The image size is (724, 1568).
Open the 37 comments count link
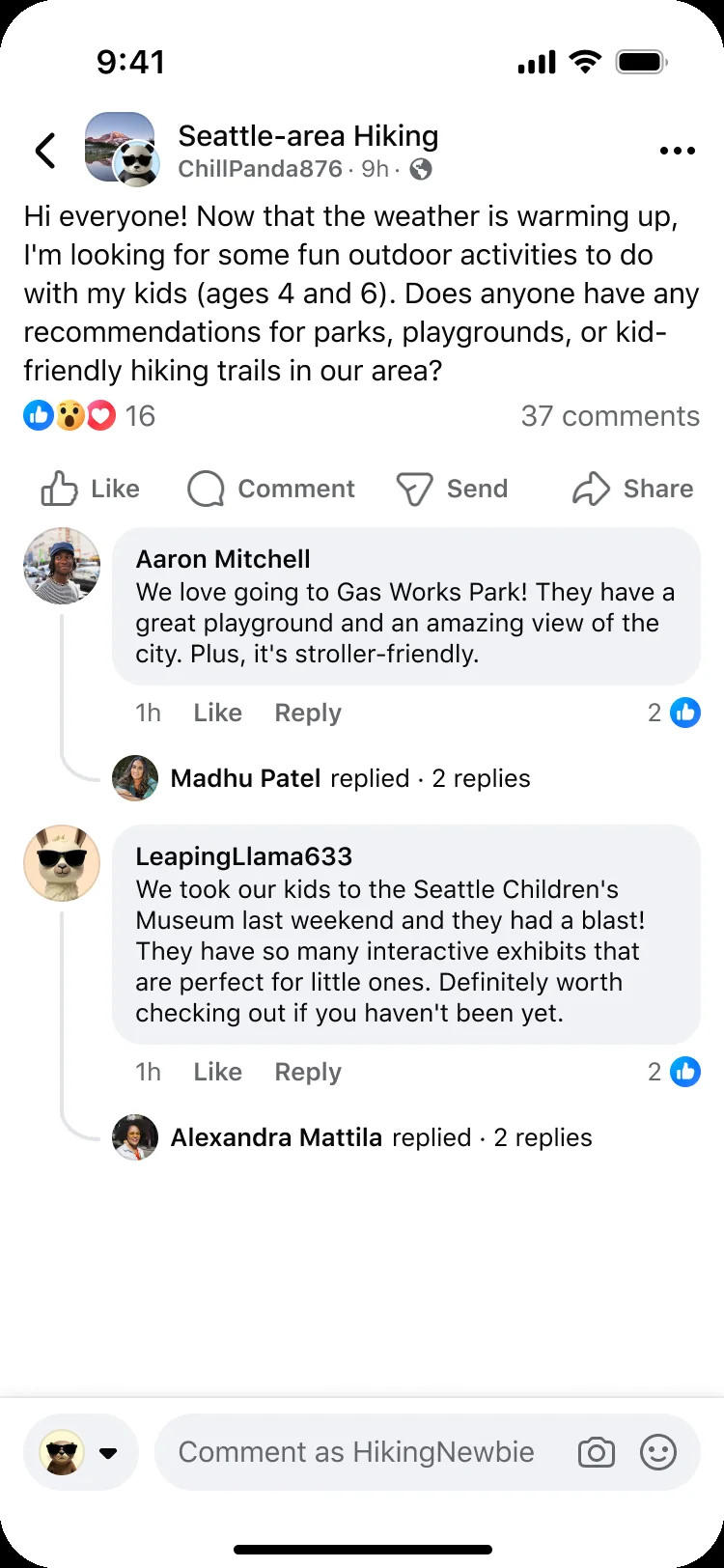click(x=610, y=416)
